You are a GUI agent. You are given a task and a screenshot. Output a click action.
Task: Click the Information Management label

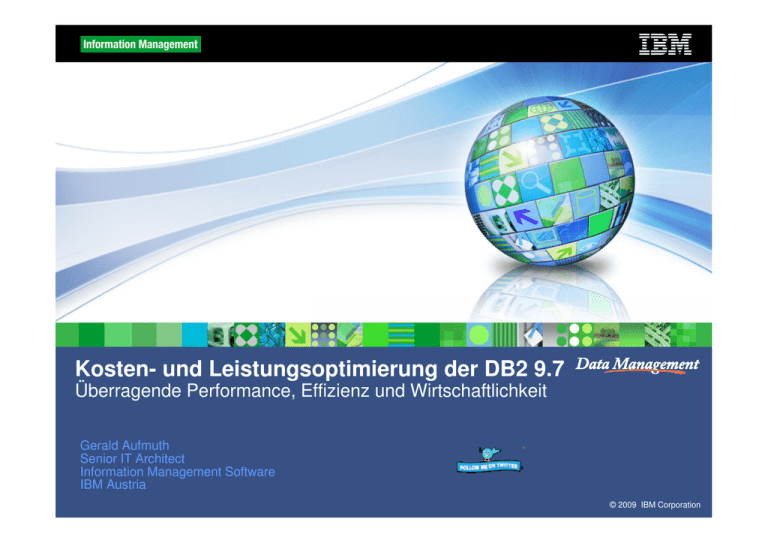140,44
